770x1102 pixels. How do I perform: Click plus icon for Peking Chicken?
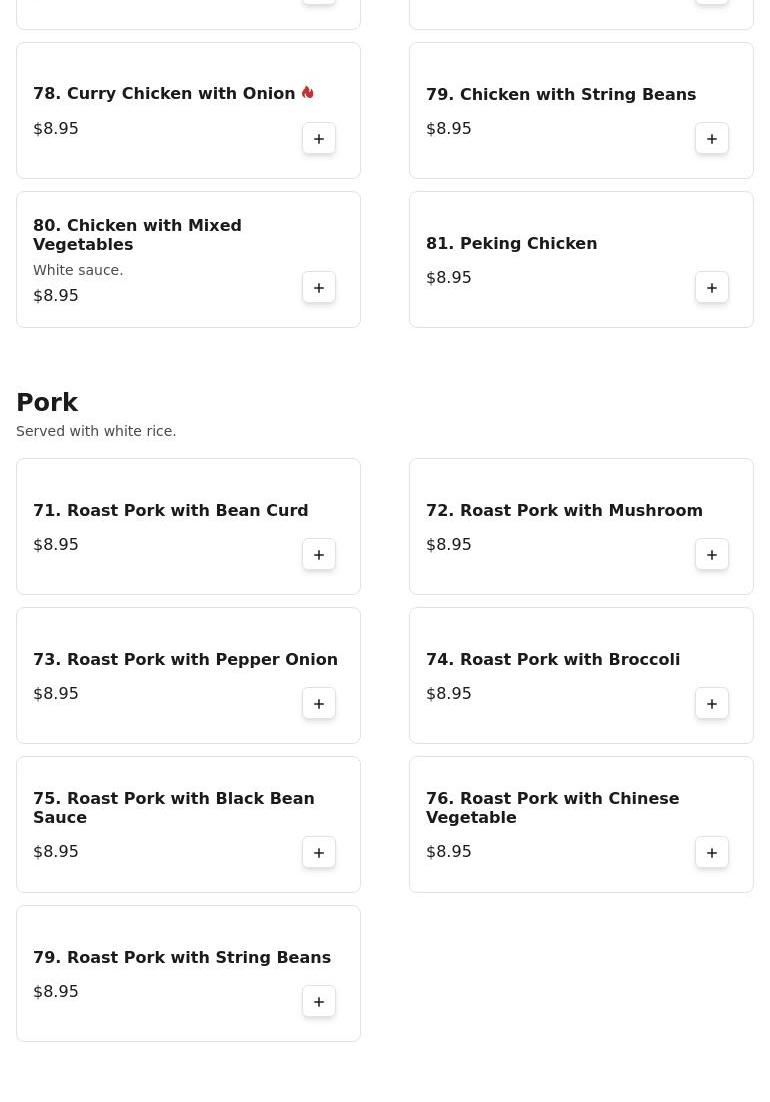tap(712, 287)
